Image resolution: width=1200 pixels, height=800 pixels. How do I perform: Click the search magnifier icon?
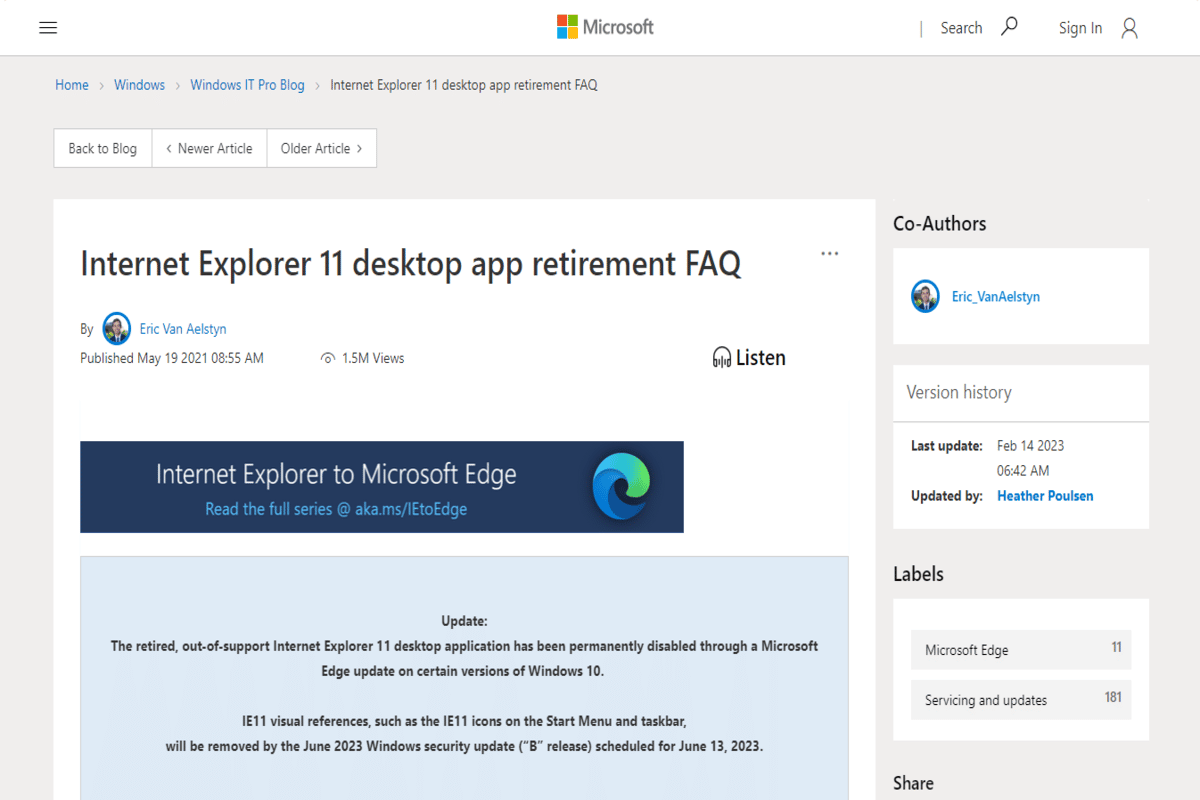coord(1009,27)
